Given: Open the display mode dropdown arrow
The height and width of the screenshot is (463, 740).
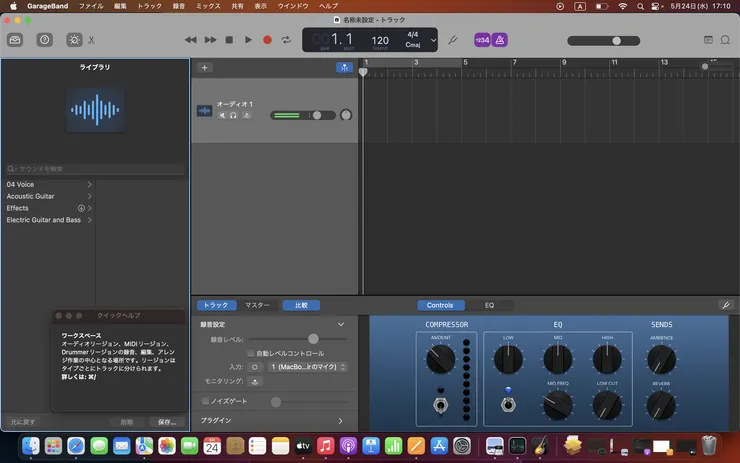Looking at the screenshot, I should (433, 40).
